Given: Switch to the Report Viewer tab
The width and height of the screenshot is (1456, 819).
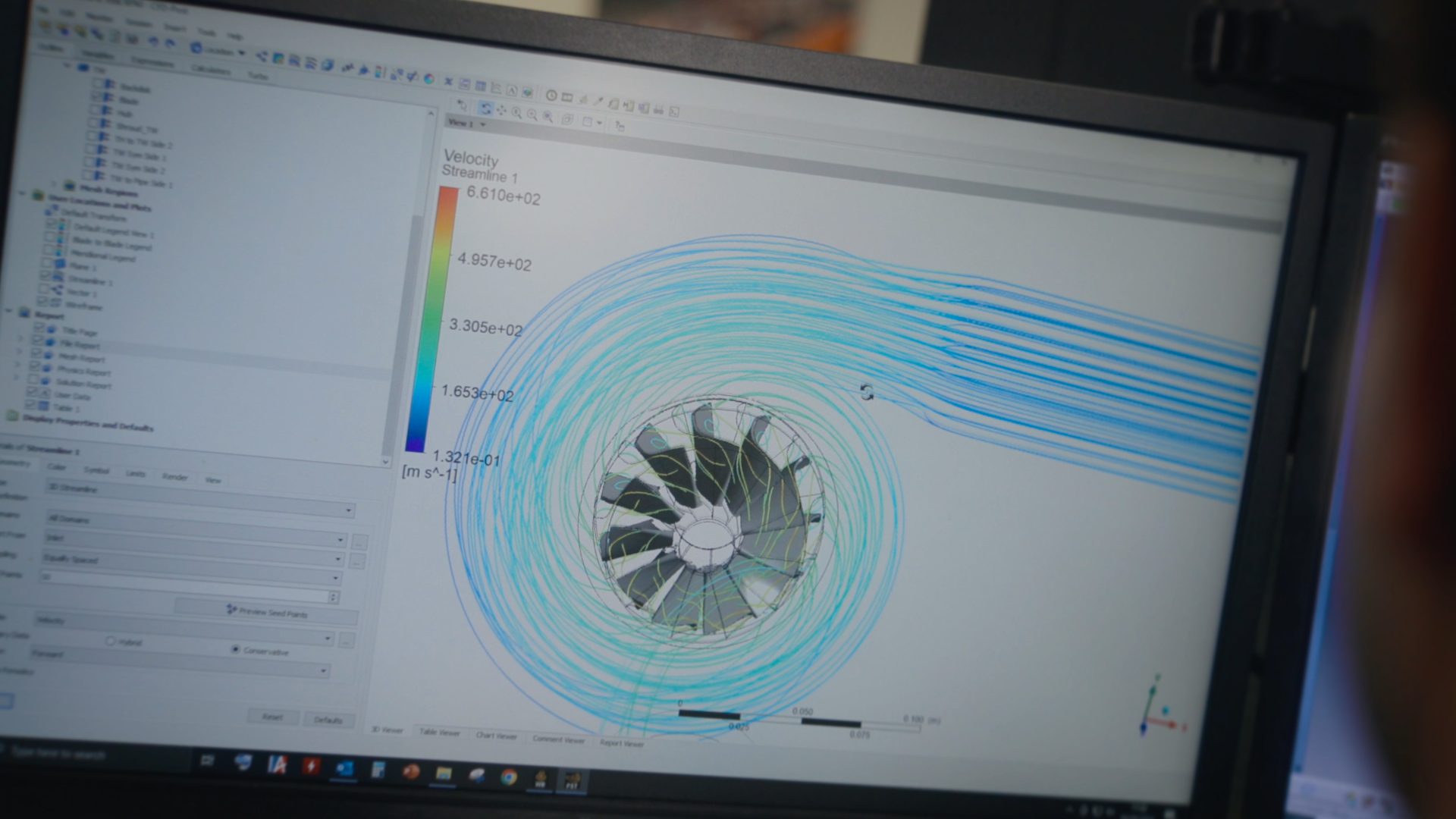Looking at the screenshot, I should tap(622, 743).
